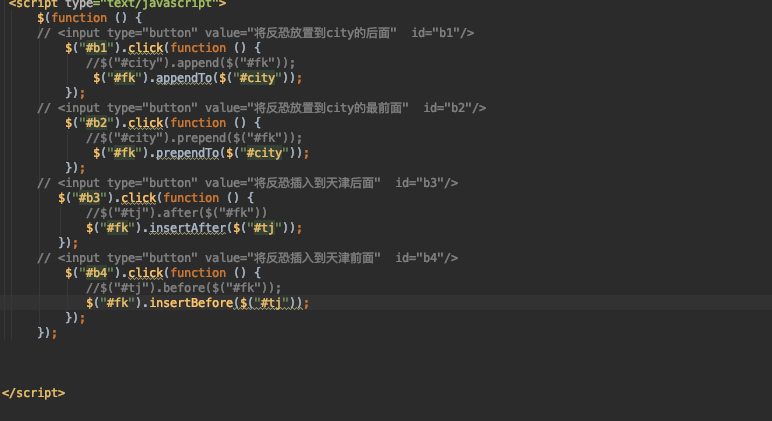The width and height of the screenshot is (772, 421).
Task: Click the $("#b2").click handler line
Action: click(163, 123)
